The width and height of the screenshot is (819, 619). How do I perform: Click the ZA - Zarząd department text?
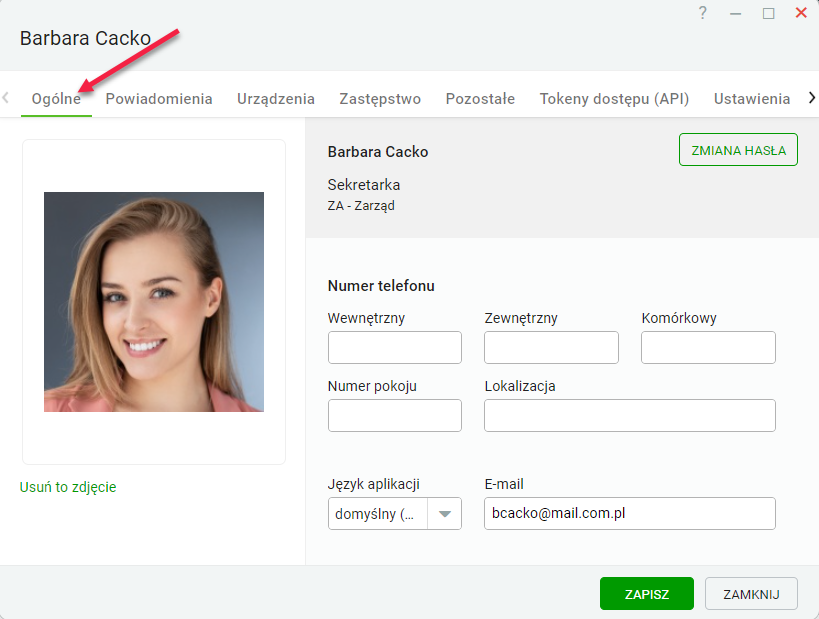361,205
